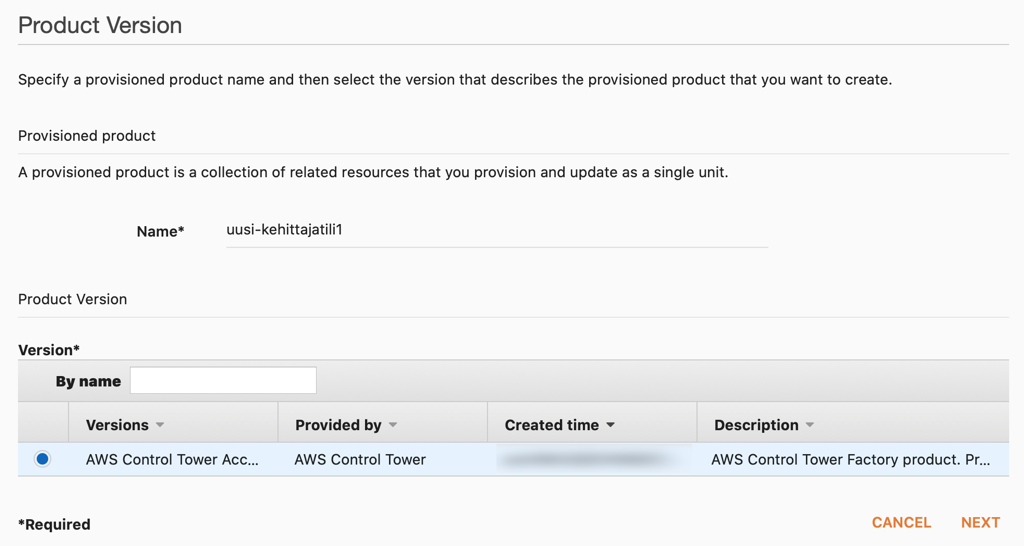Click the Description column sort arrow
The height and width of the screenshot is (546, 1024).
(x=810, y=425)
